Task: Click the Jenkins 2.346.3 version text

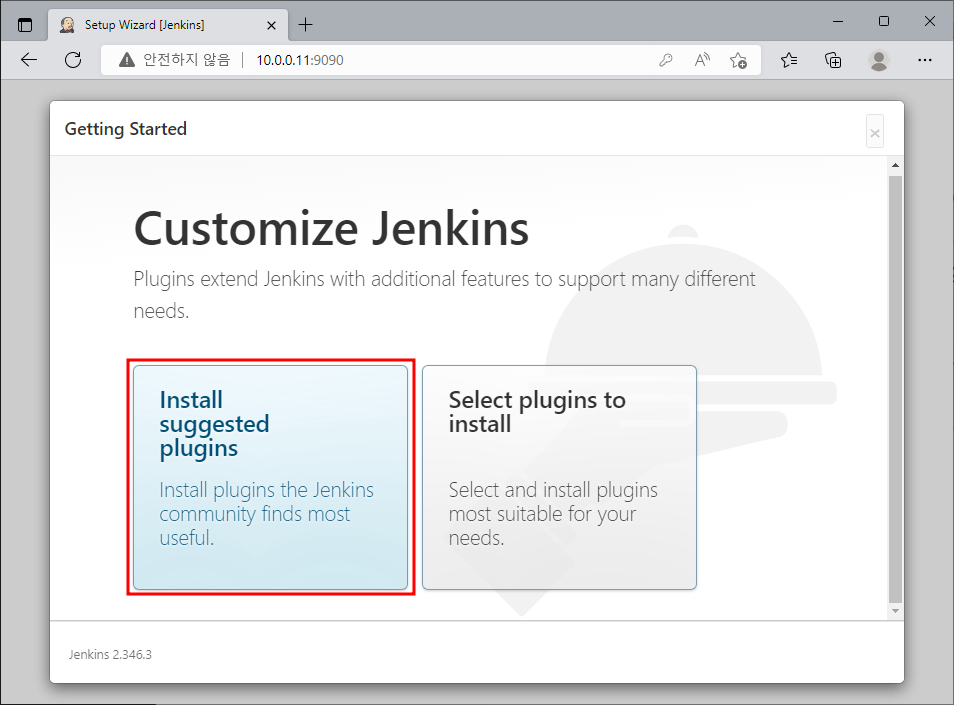Action: (110, 655)
